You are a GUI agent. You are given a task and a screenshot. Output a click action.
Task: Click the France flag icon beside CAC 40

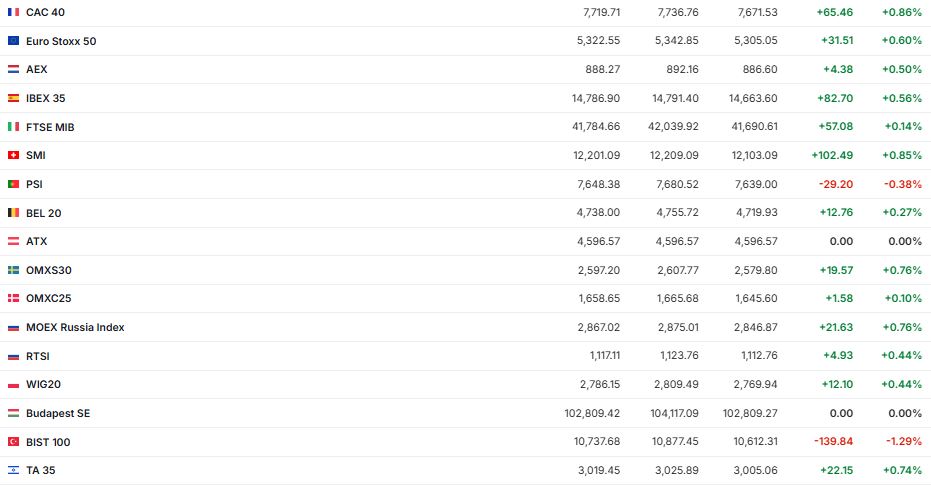(x=13, y=12)
